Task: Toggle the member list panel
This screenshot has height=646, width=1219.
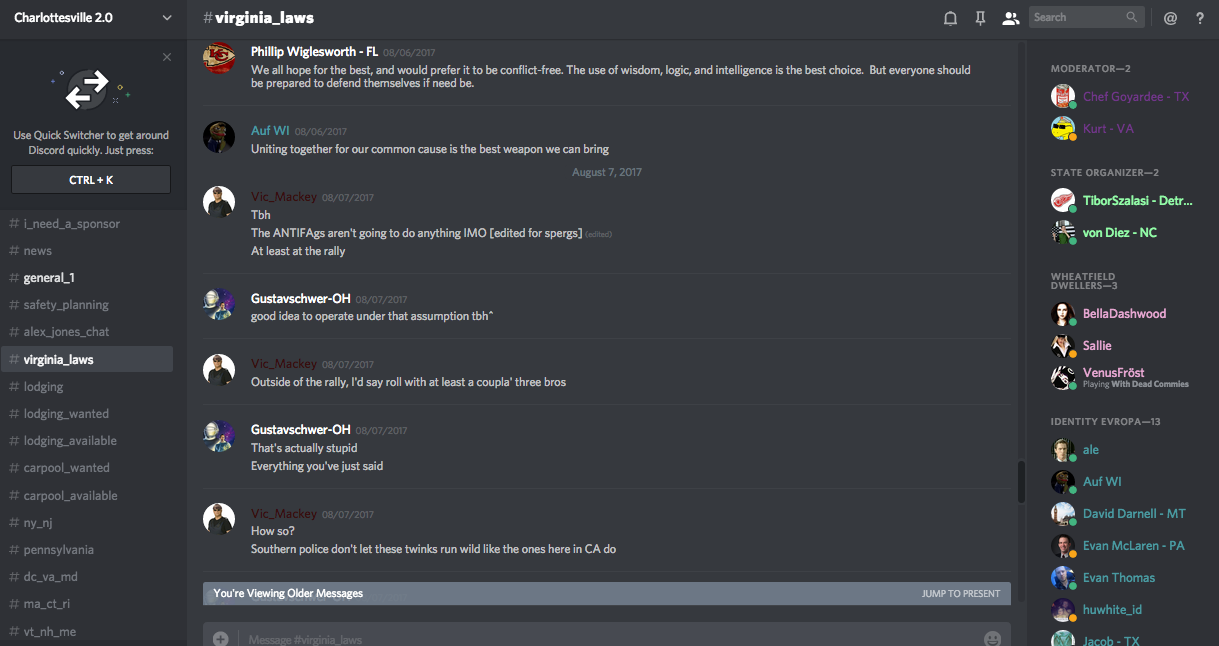Action: [x=1011, y=18]
